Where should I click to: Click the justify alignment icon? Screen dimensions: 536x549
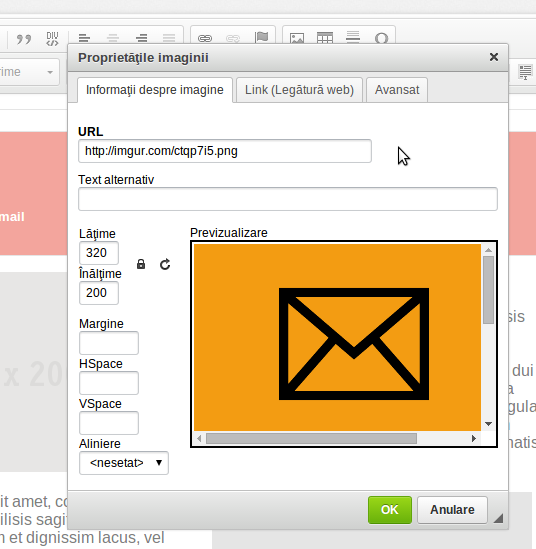pyautogui.click(x=169, y=38)
